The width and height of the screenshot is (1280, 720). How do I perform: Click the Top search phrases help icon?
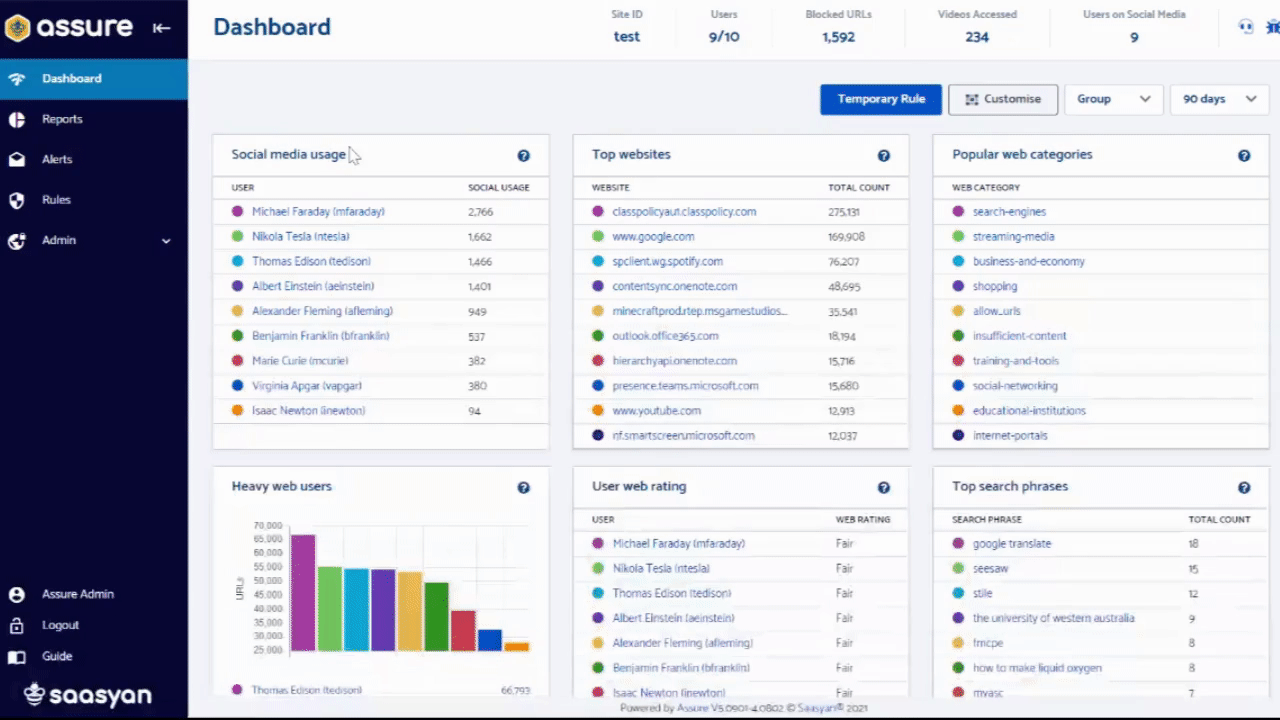[1244, 488]
